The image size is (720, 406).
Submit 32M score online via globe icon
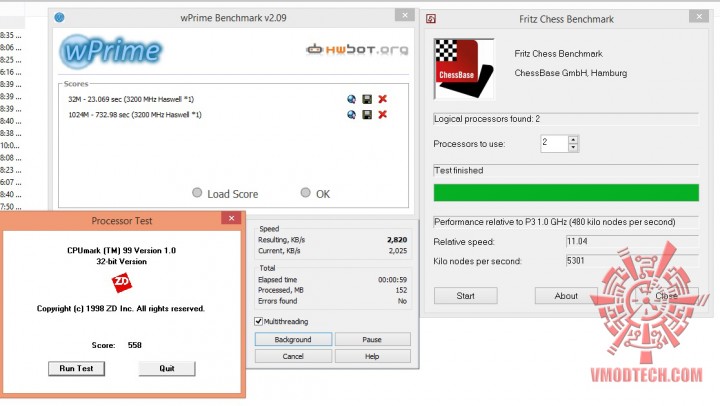(x=351, y=99)
